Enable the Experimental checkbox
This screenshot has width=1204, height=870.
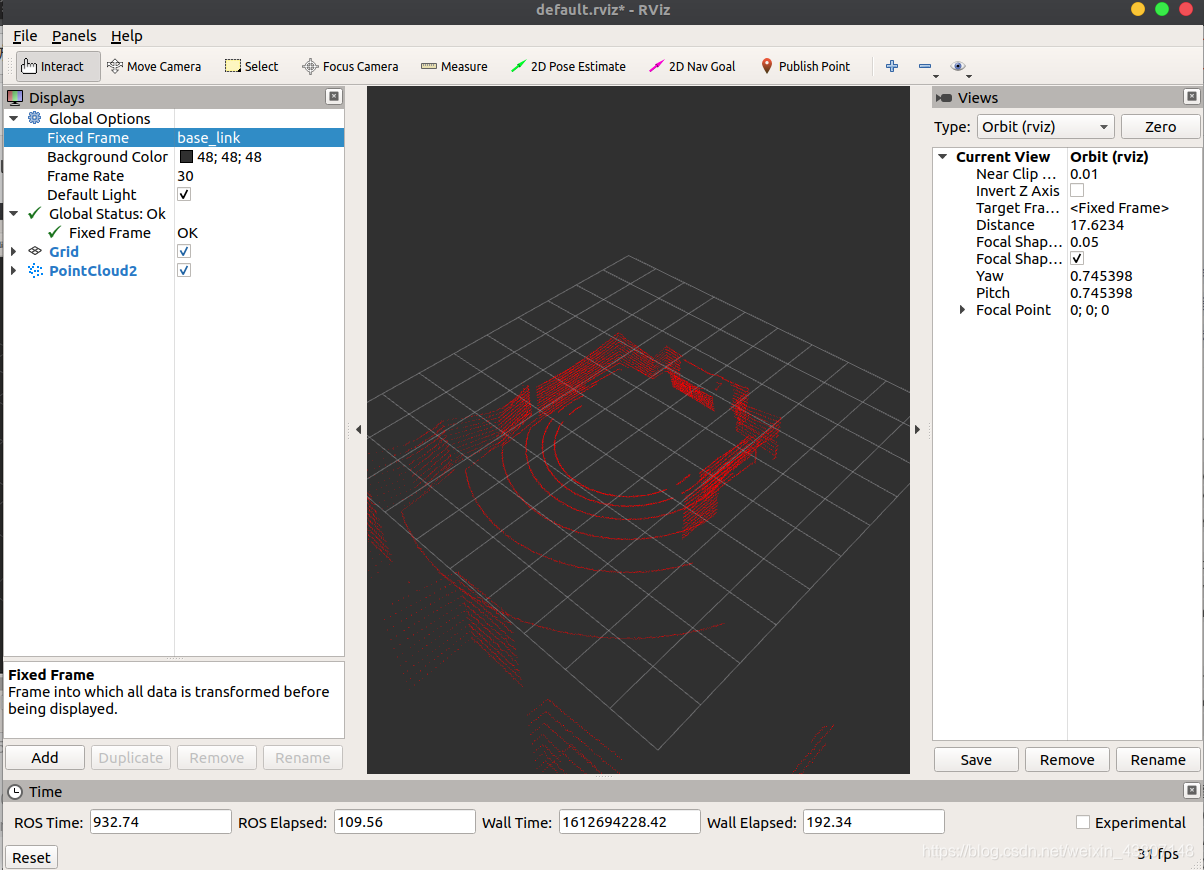pyautogui.click(x=1083, y=822)
